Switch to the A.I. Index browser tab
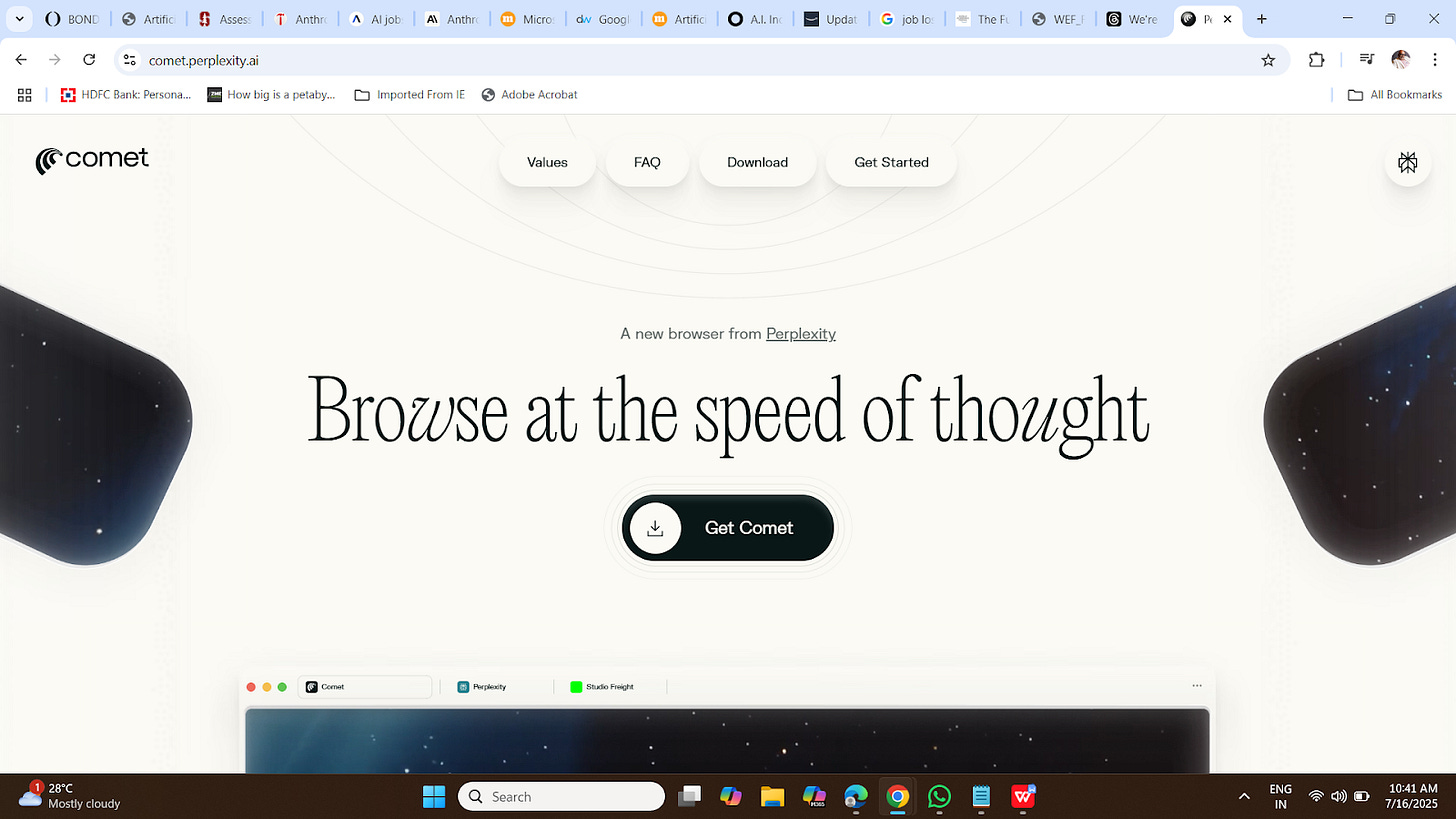This screenshot has width=1456, height=819. 755,19
